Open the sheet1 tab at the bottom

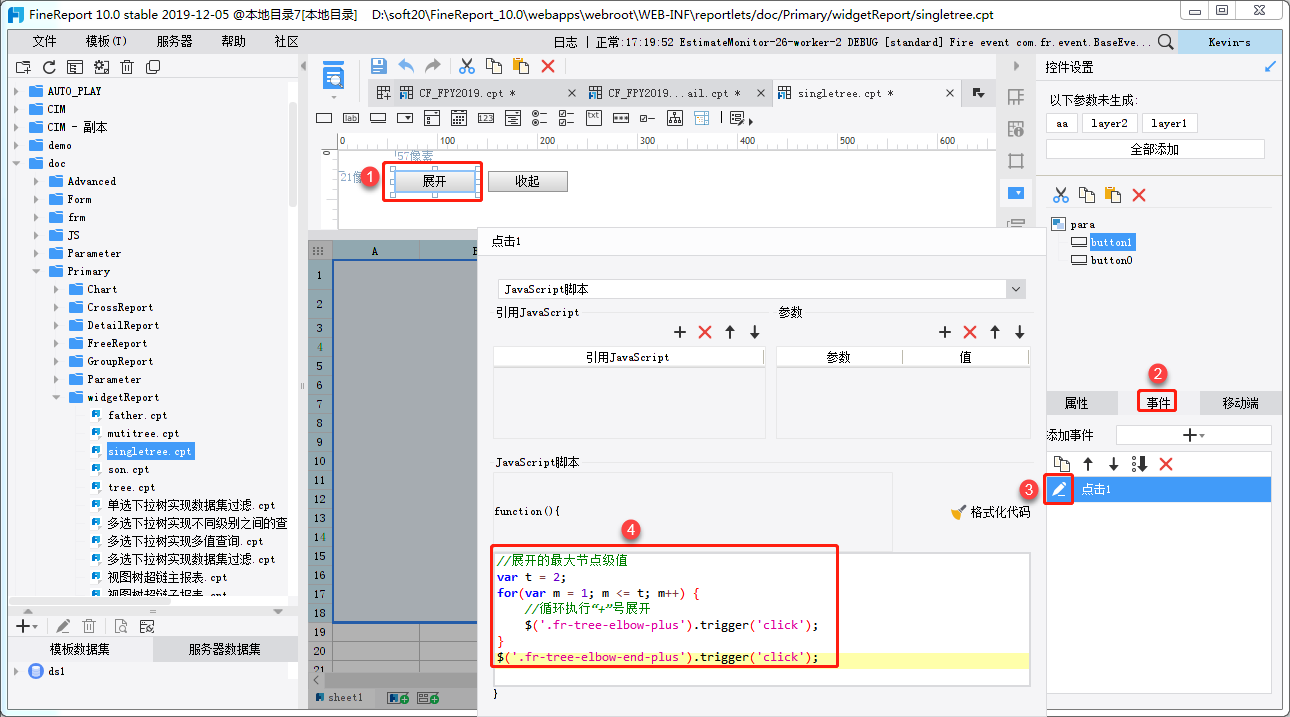tap(346, 697)
